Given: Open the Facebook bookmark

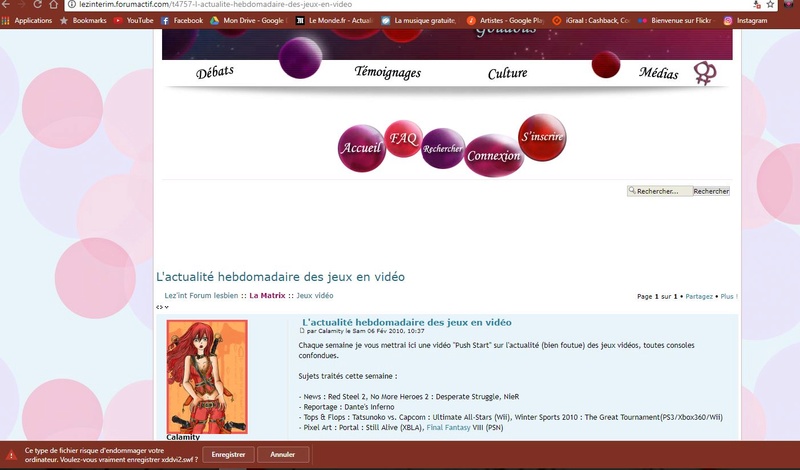Looking at the screenshot, I should coord(182,20).
